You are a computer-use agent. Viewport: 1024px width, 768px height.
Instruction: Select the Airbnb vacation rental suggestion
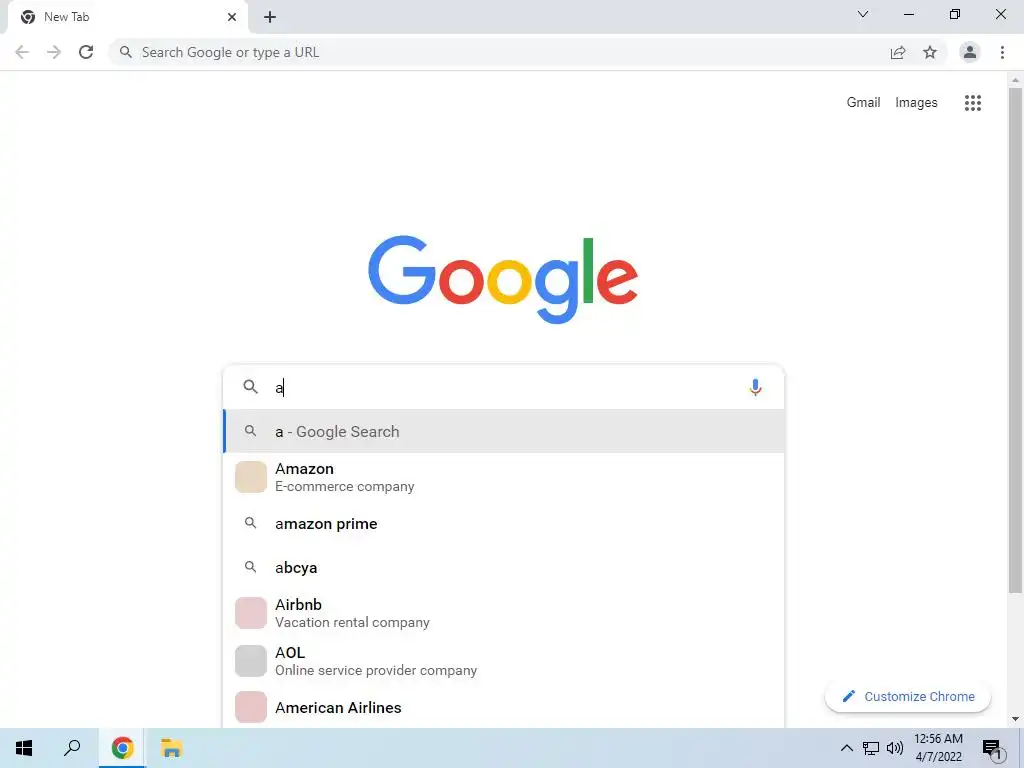point(504,613)
